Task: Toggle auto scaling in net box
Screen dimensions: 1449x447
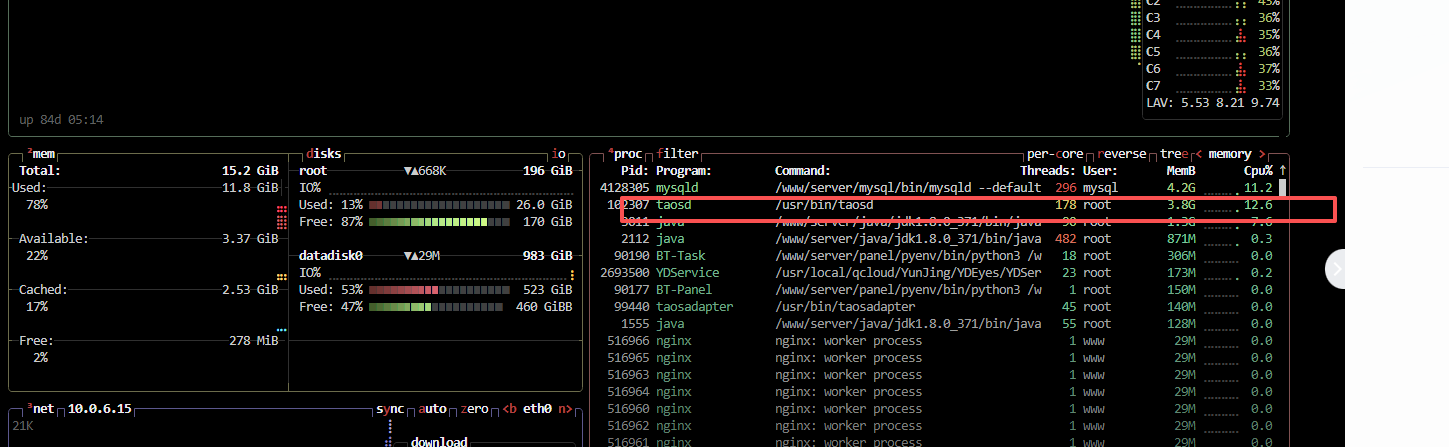Action: (432, 409)
